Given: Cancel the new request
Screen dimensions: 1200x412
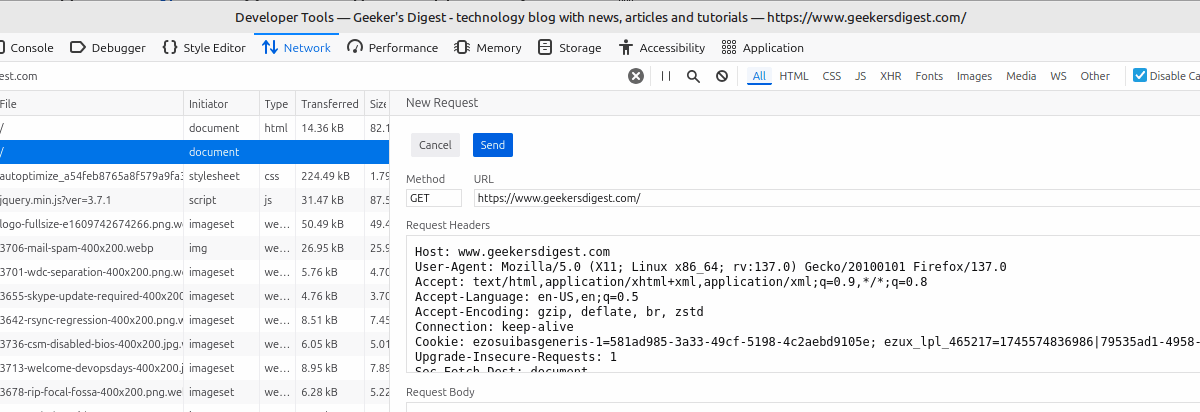Looking at the screenshot, I should (x=435, y=145).
